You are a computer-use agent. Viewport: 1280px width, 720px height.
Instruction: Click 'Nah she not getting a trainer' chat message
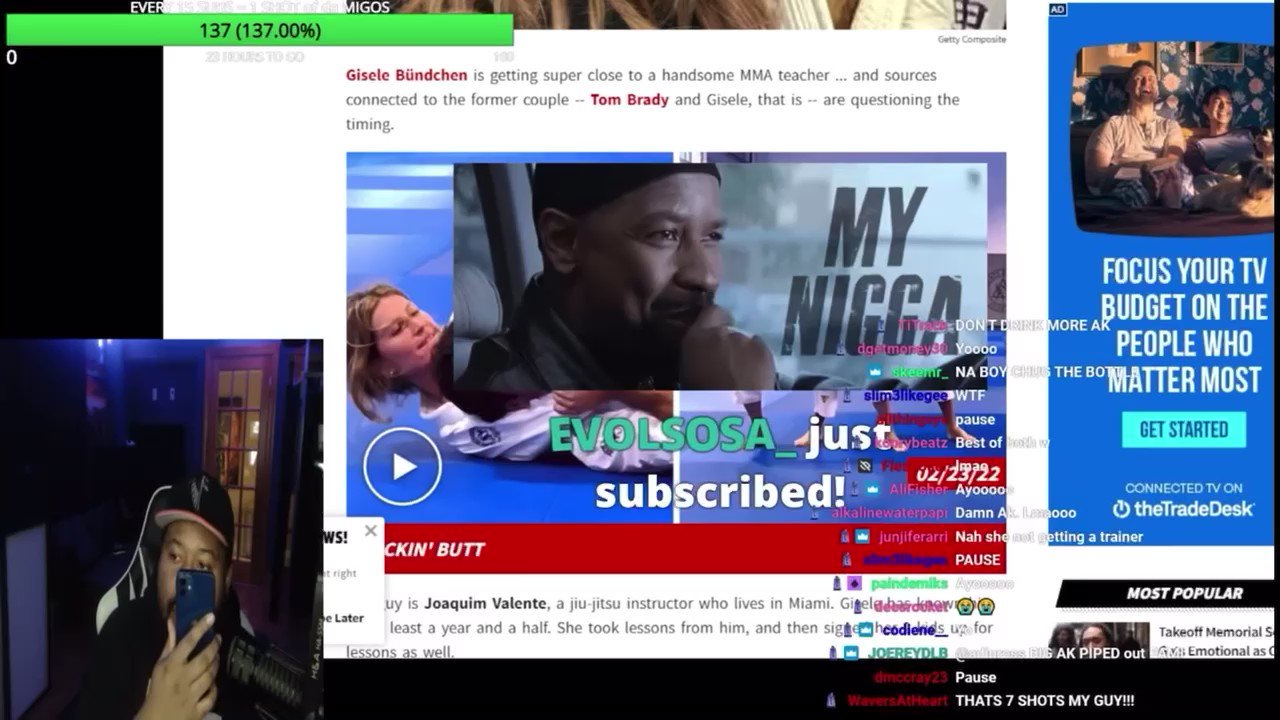coord(1049,537)
